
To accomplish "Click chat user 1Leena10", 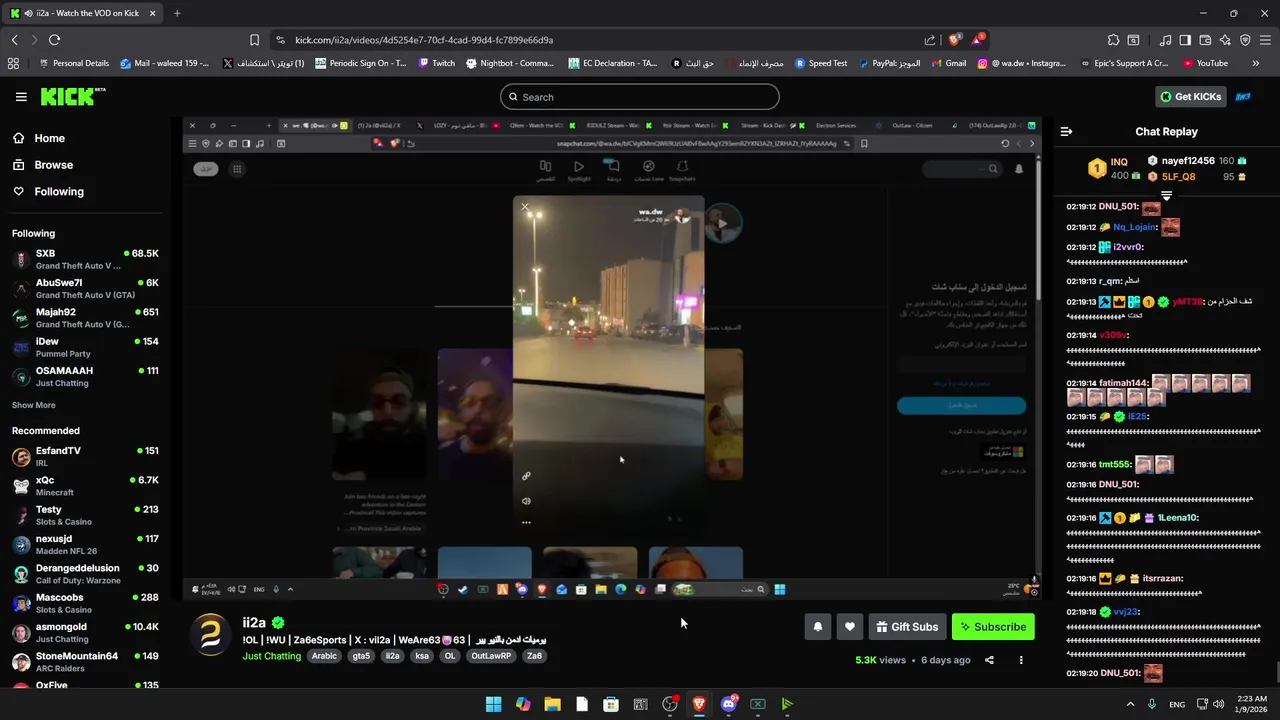I will (1177, 518).
